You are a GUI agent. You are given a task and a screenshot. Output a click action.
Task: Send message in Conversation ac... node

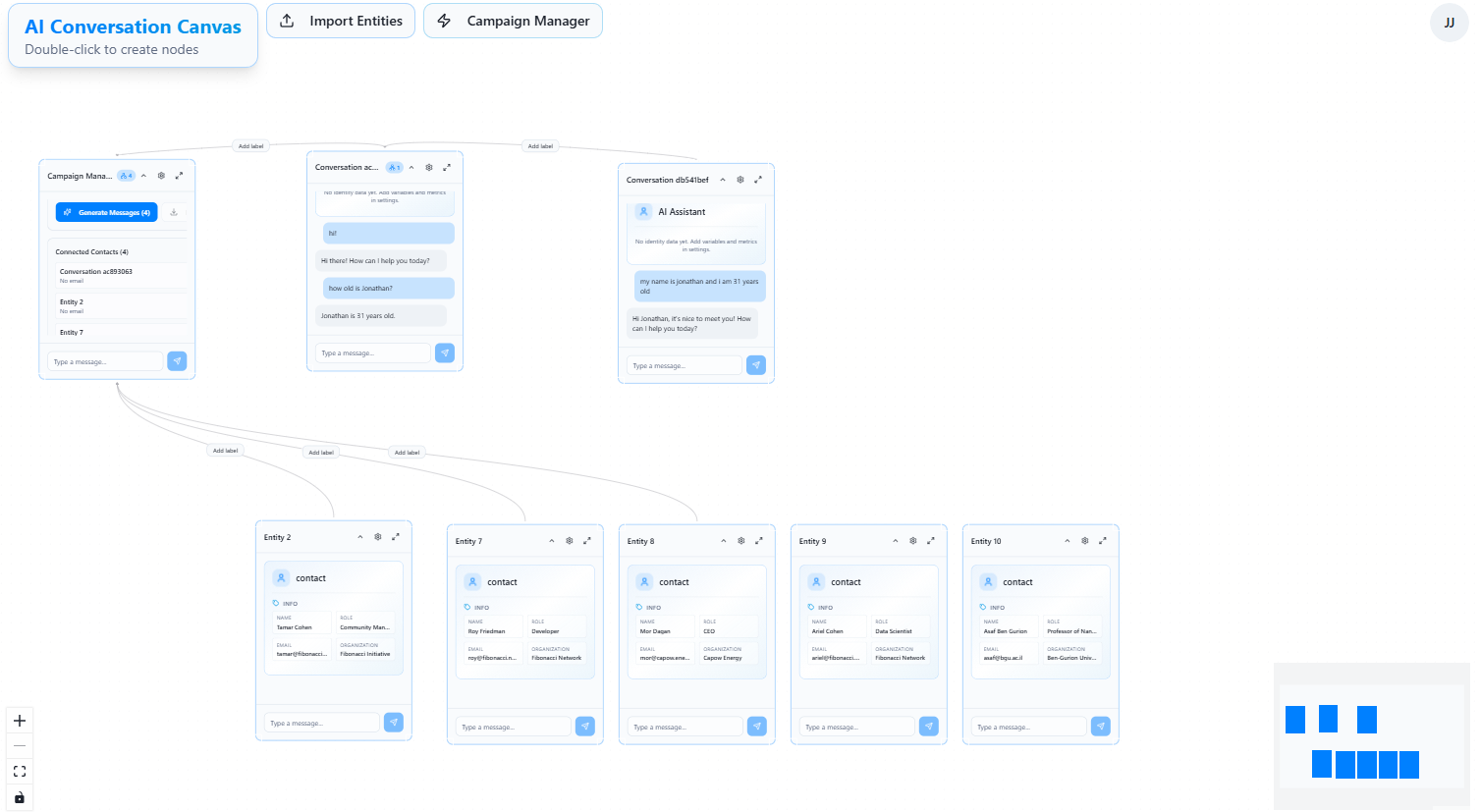coord(445,352)
